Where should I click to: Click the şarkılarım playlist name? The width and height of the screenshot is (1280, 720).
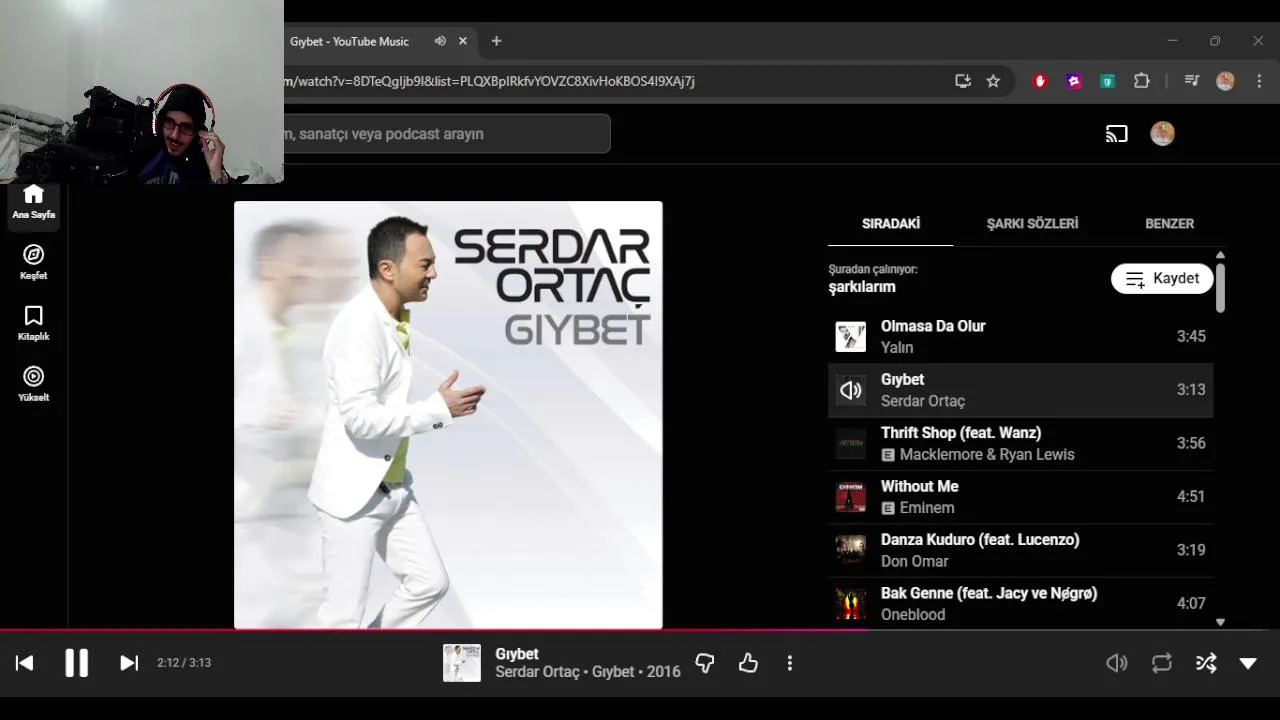click(862, 287)
